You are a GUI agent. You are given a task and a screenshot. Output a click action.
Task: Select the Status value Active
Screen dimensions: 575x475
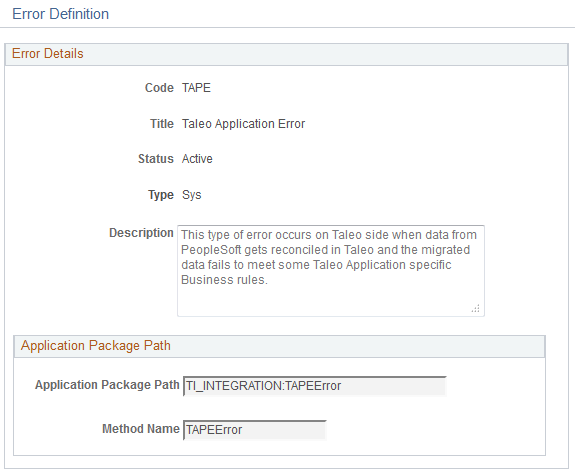[x=197, y=159]
